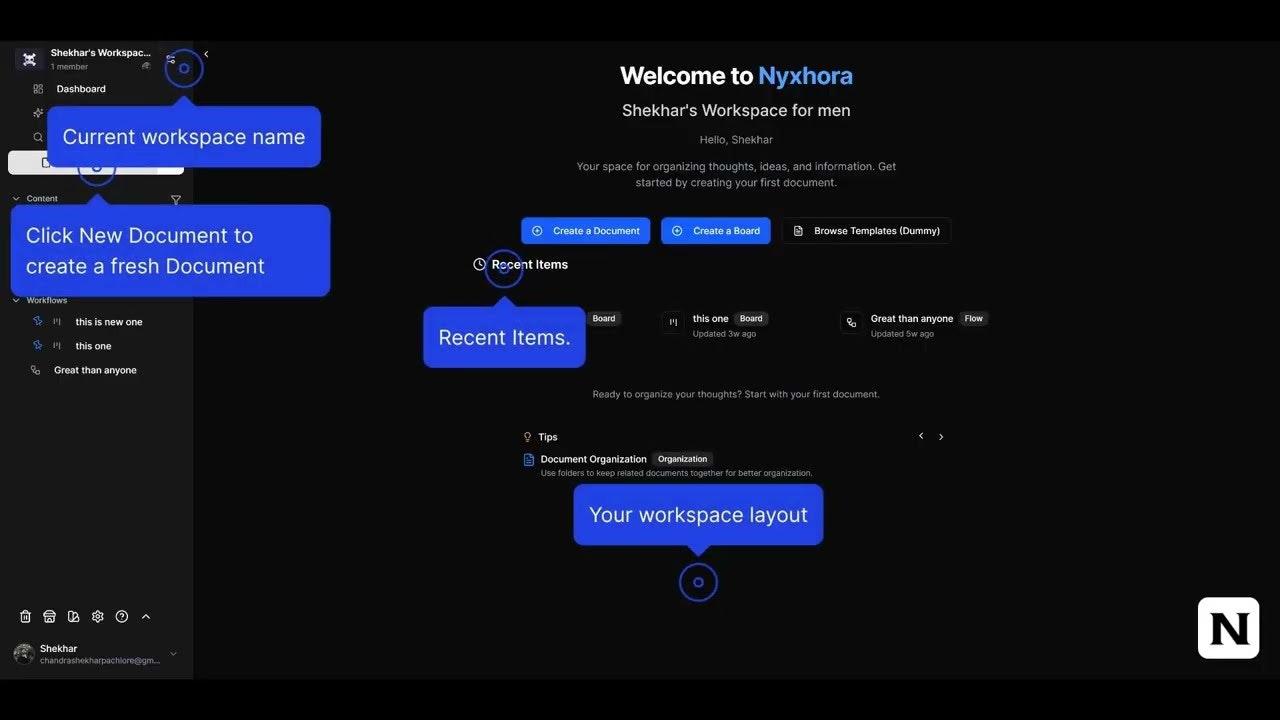Click 'Updated 3w ago' text
1280x720 pixels.
[724, 334]
